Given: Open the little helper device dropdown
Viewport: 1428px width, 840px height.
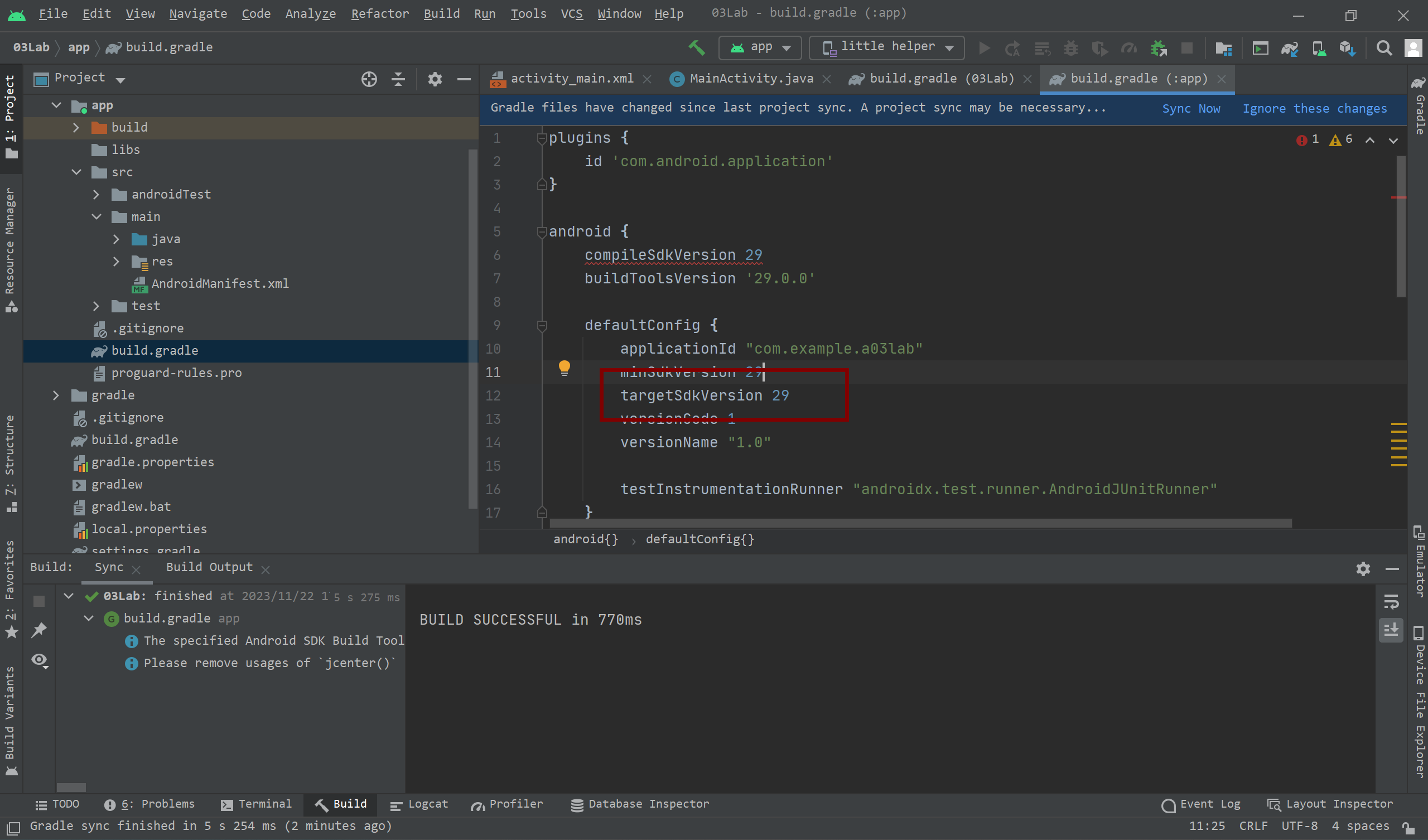Looking at the screenshot, I should click(x=886, y=47).
